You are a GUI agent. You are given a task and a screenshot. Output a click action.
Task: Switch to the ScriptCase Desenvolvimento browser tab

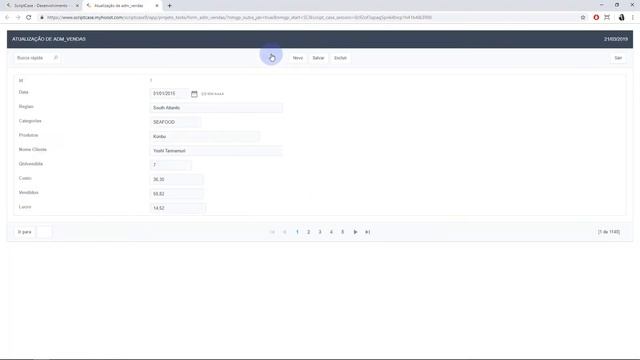(41, 6)
